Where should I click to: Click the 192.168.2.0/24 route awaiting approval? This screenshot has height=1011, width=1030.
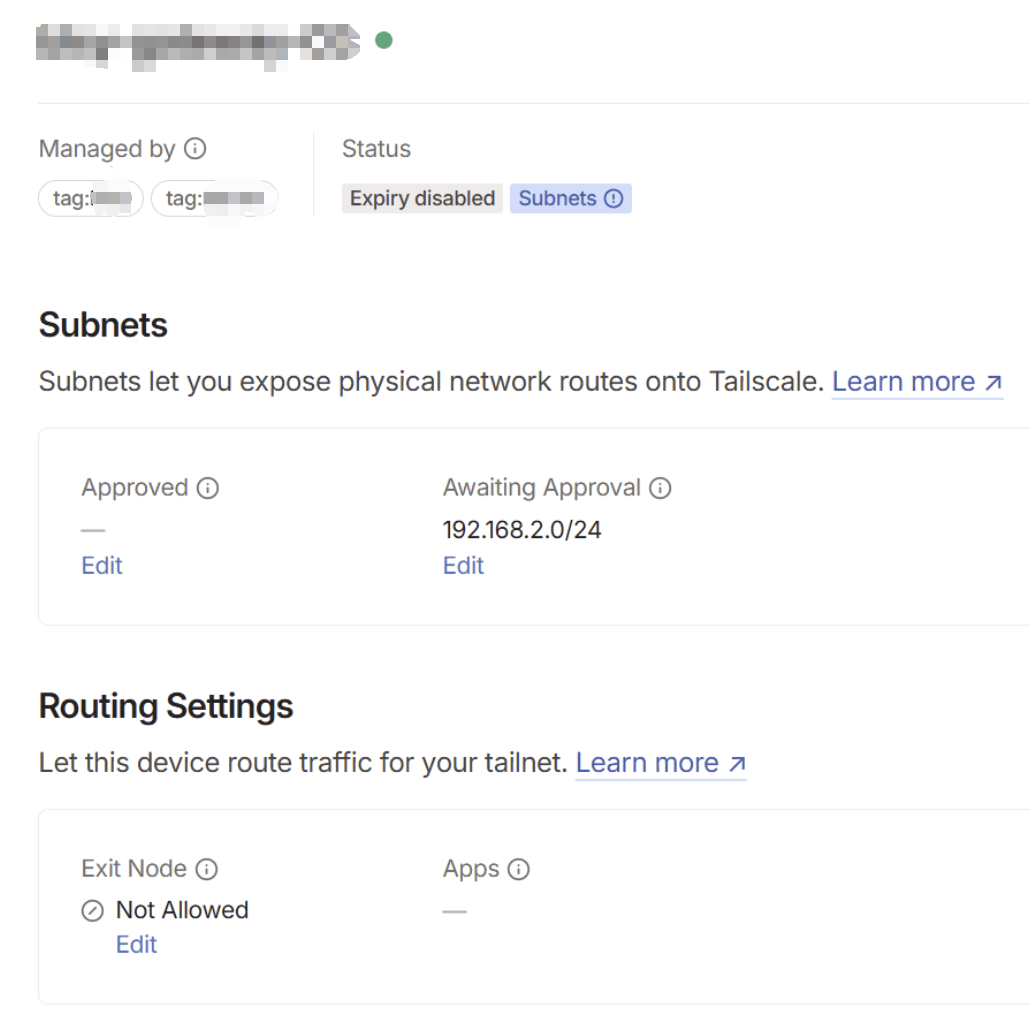point(522,530)
